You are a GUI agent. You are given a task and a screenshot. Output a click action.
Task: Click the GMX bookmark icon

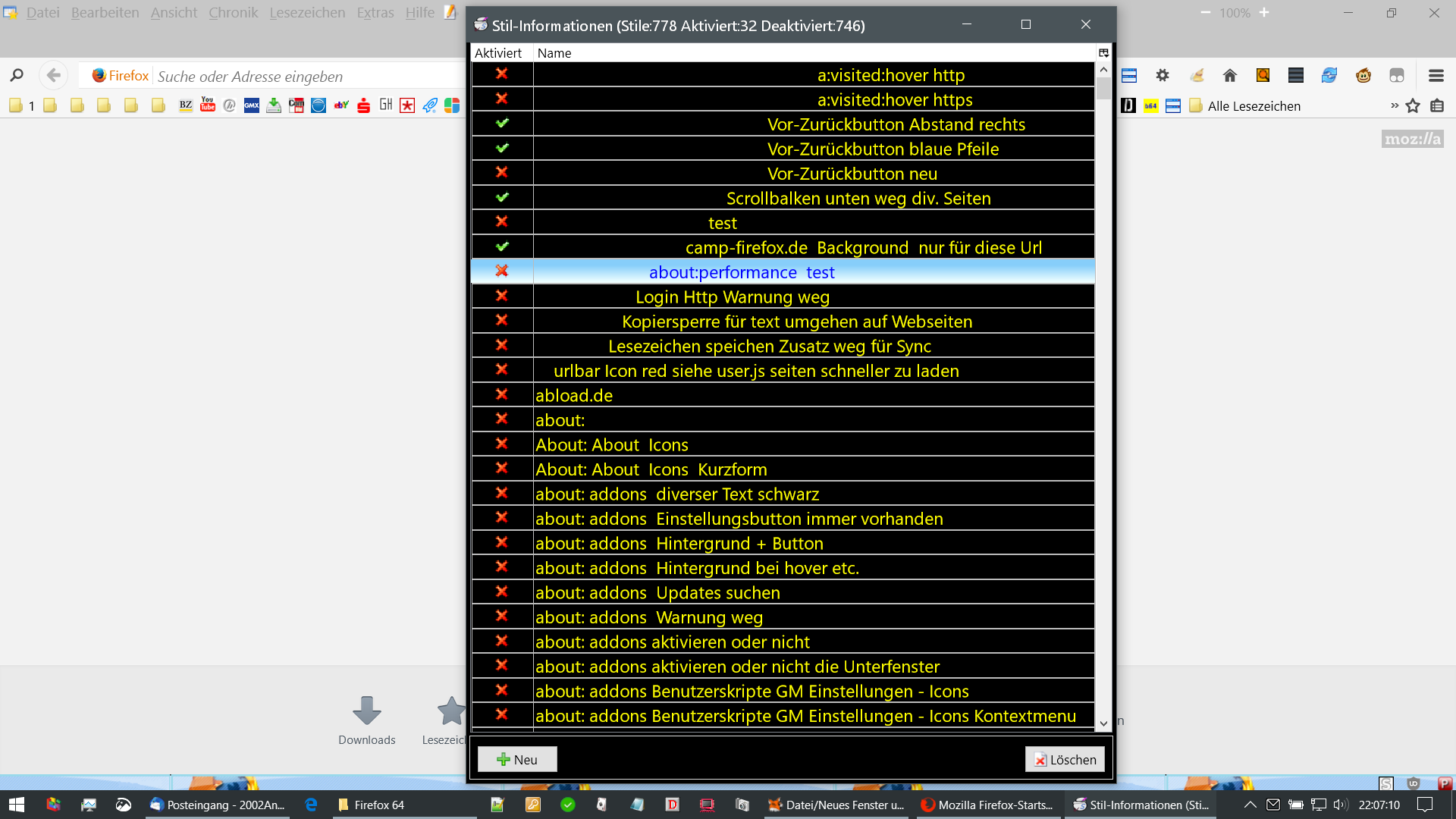point(252,105)
